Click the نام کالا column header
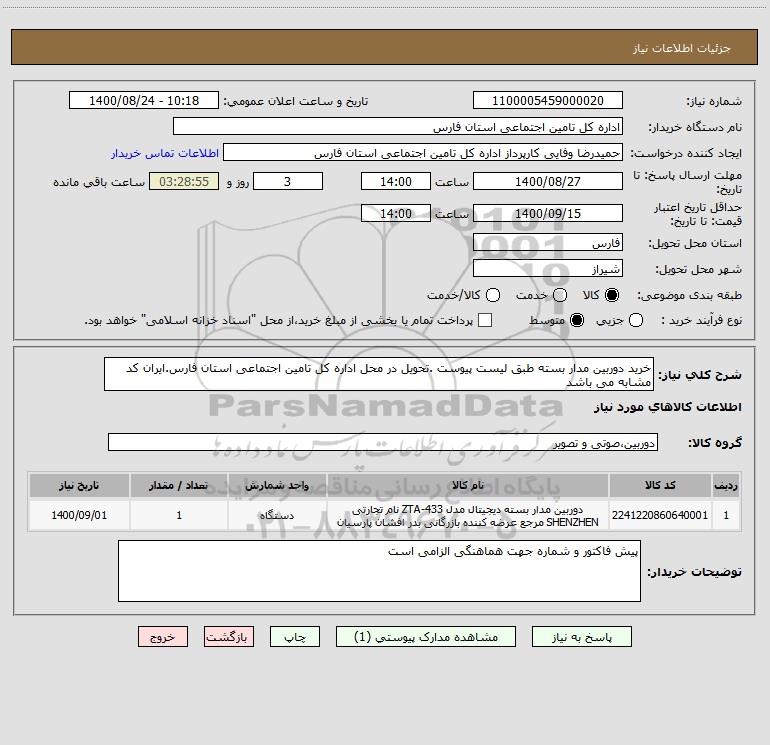This screenshot has height=745, width=770. tap(468, 485)
